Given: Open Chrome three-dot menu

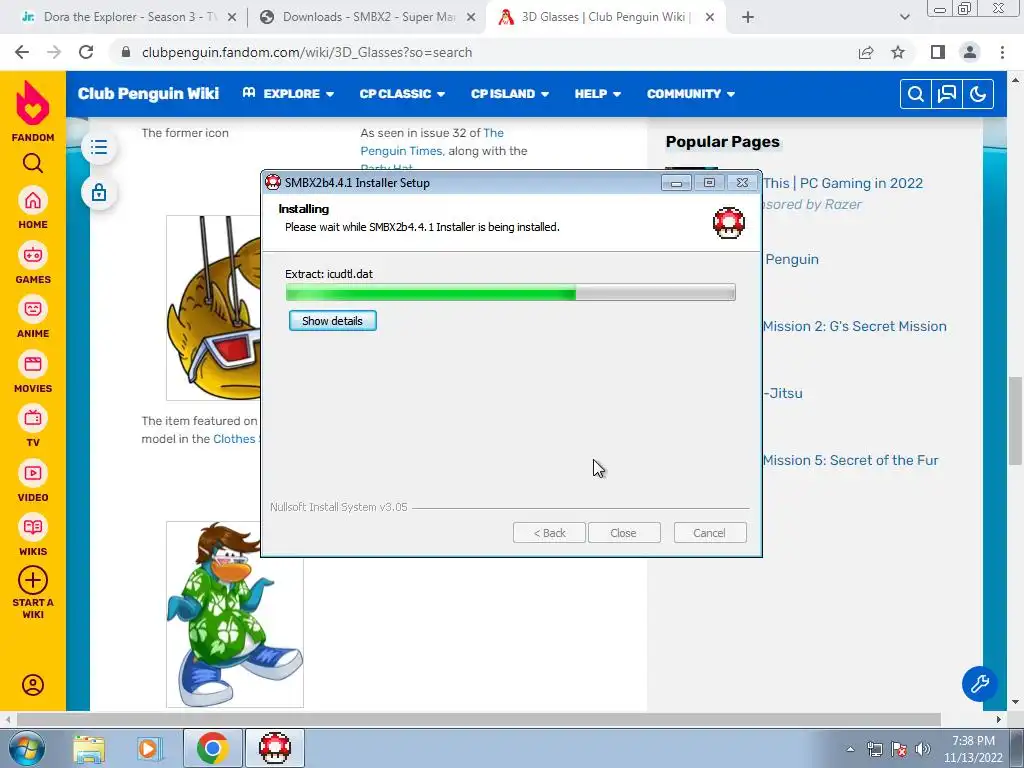Looking at the screenshot, I should click(1002, 52).
